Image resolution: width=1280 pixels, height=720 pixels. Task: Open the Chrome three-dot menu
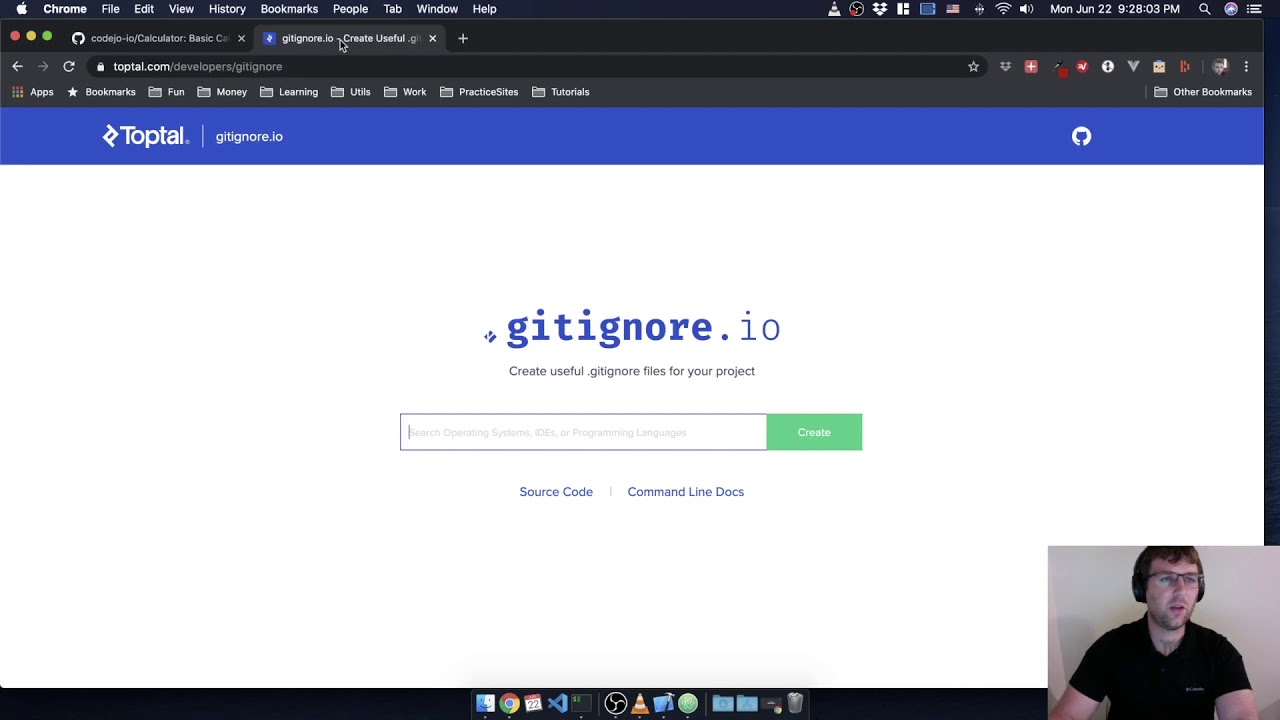pyautogui.click(x=1246, y=66)
